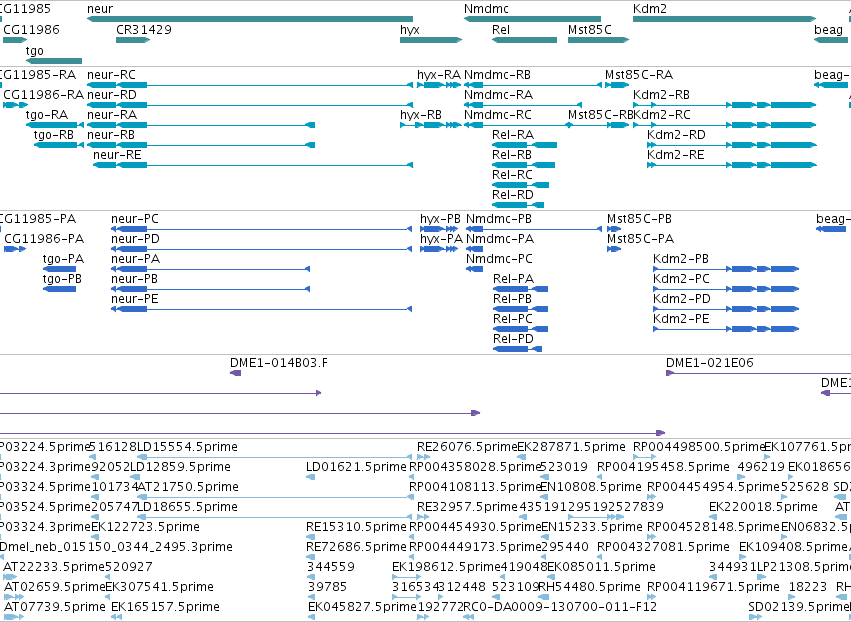The image size is (851, 622).
Task: Select the CG11986-RA transcript label
Action: (43, 94)
